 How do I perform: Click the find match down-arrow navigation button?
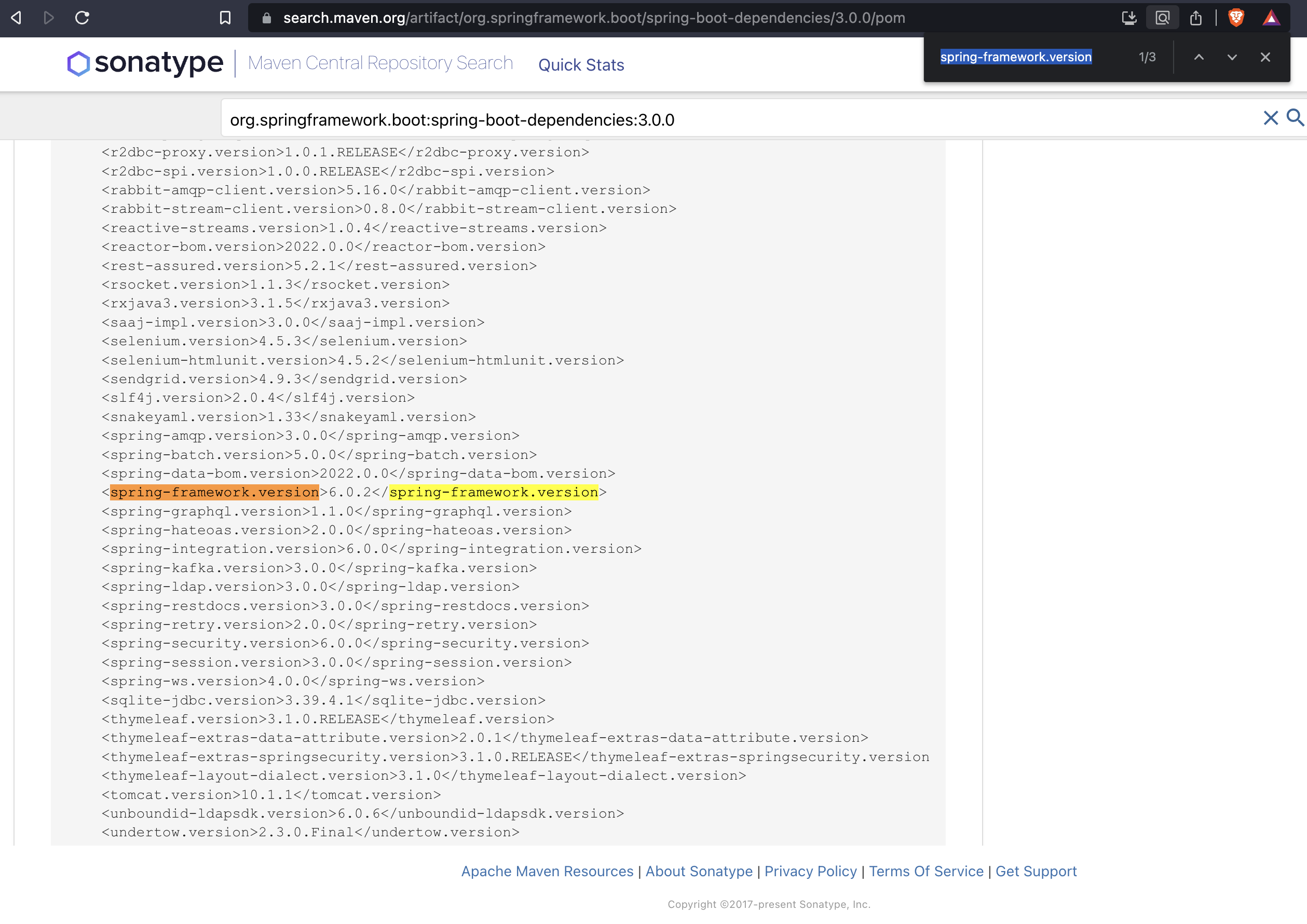point(1231,57)
